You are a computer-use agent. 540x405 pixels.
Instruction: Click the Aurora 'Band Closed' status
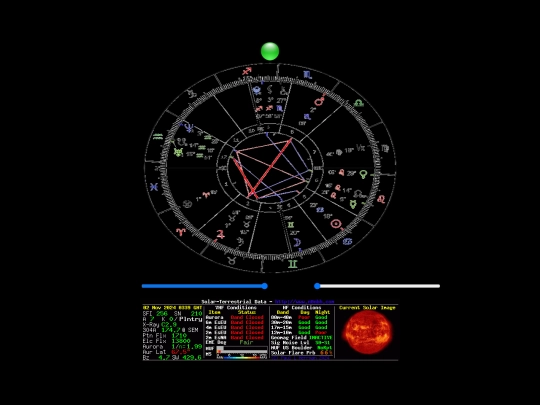[x=247, y=317]
